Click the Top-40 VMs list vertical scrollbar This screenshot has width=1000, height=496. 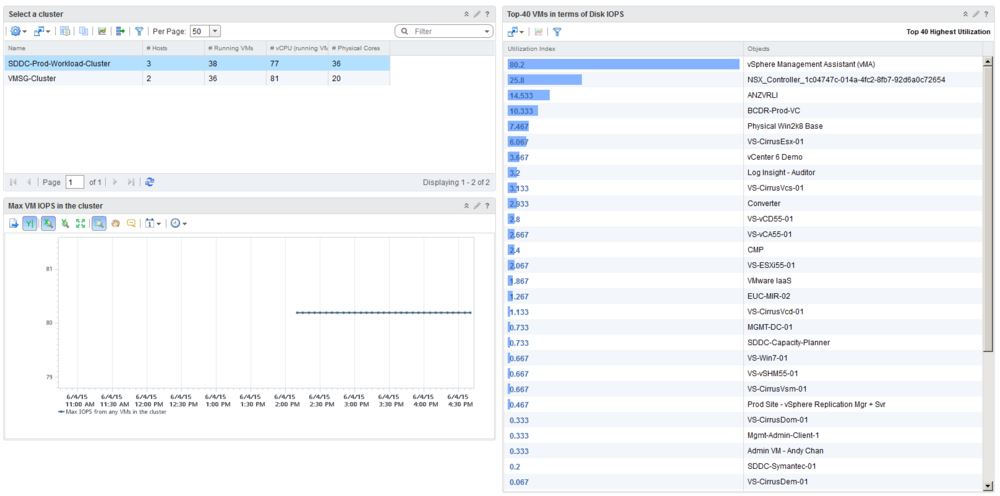tap(988, 200)
